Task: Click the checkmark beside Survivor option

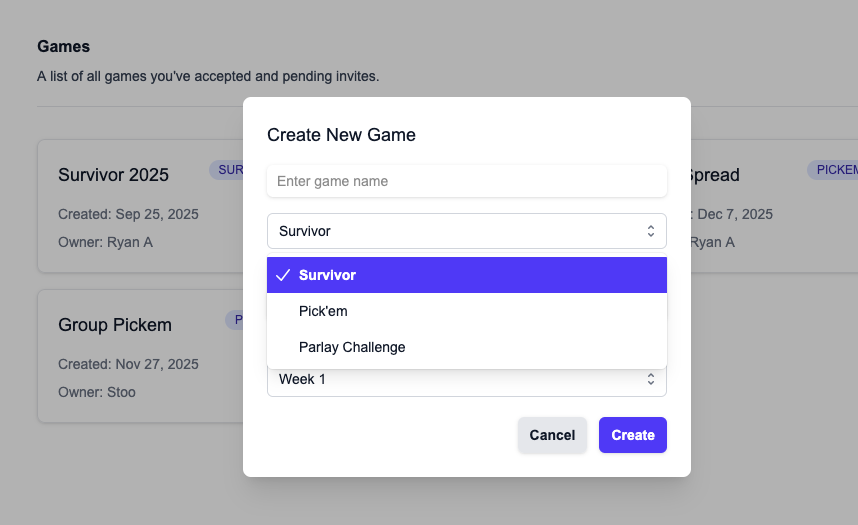Action: pos(283,275)
